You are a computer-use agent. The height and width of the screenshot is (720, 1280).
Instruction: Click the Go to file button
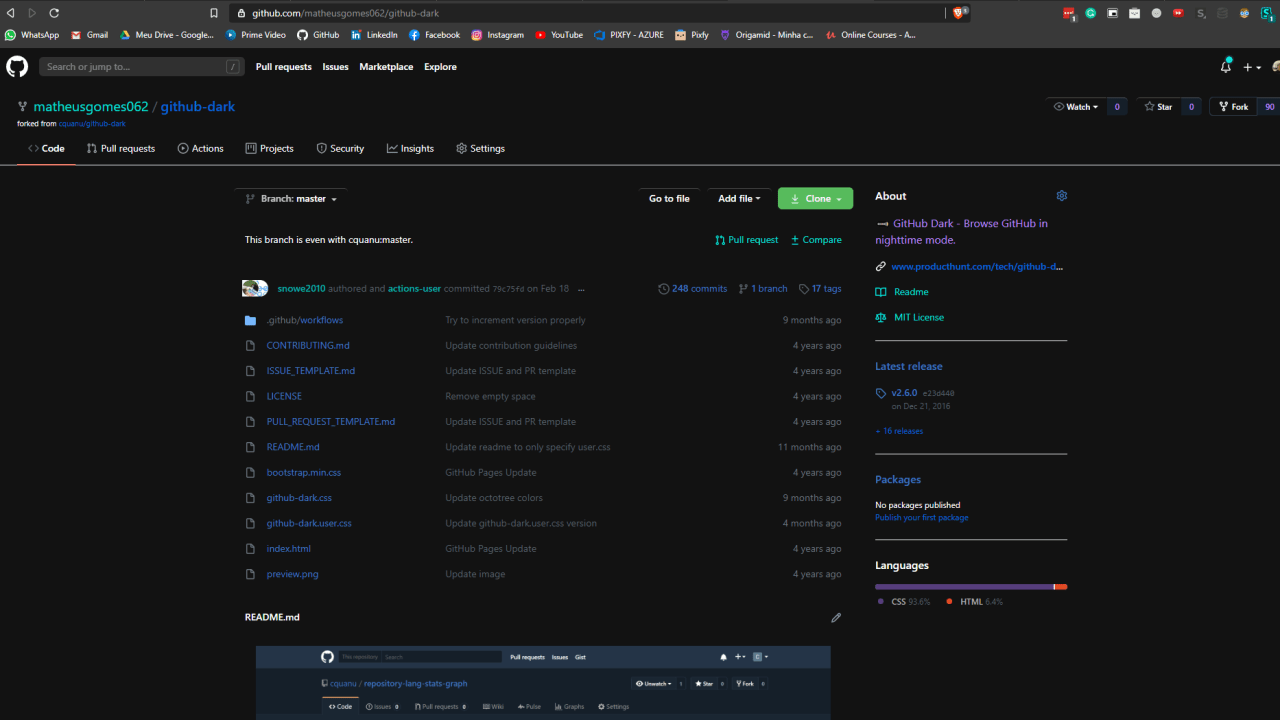pos(669,199)
